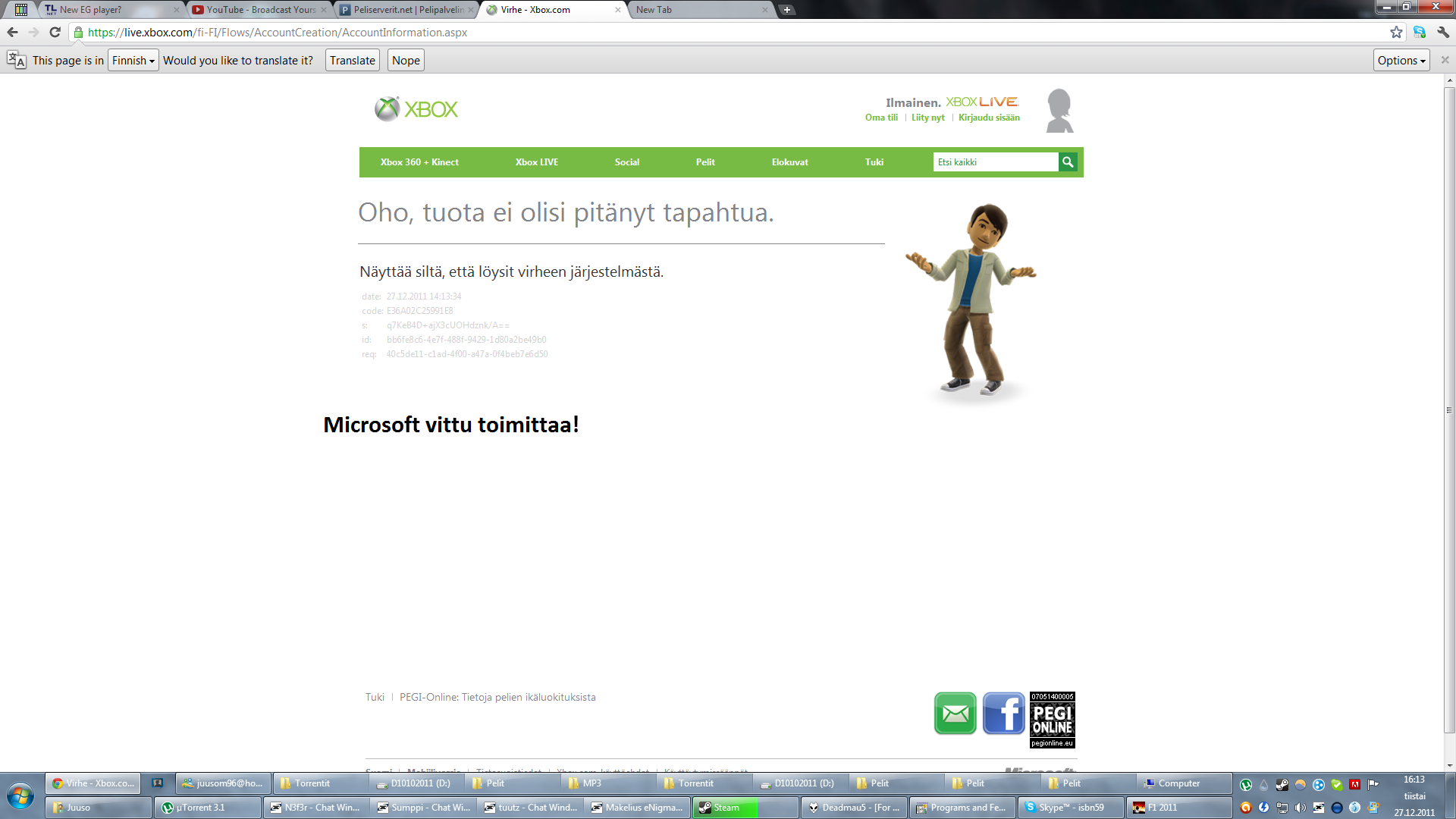Open the uTorrent 3.1 taskbar button
The image size is (1456, 819).
tap(208, 808)
